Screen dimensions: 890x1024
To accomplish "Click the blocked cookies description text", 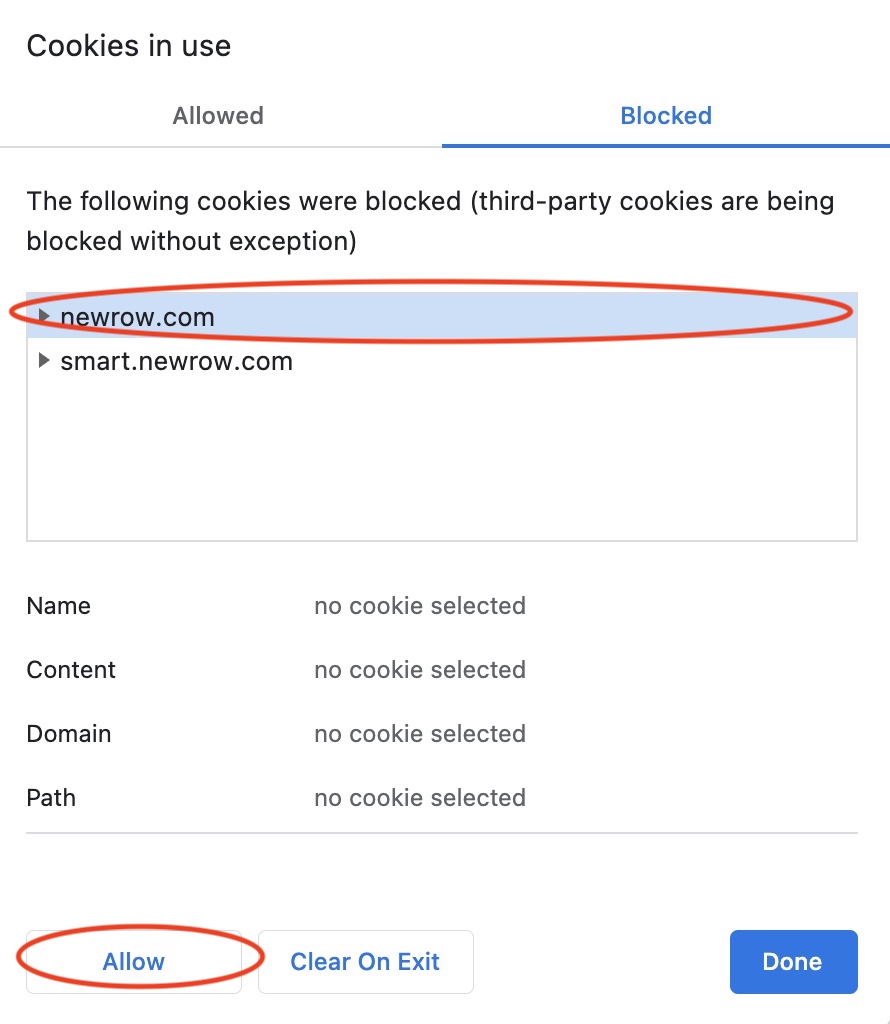I will coord(430,221).
